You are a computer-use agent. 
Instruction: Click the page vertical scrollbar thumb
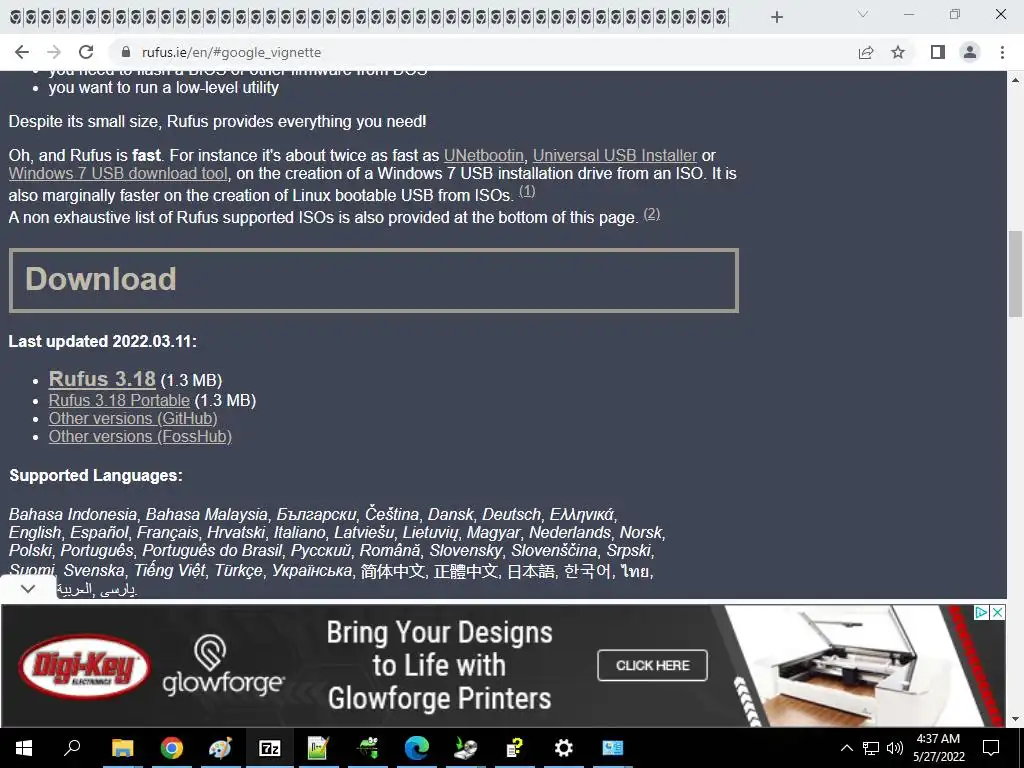coord(1015,274)
